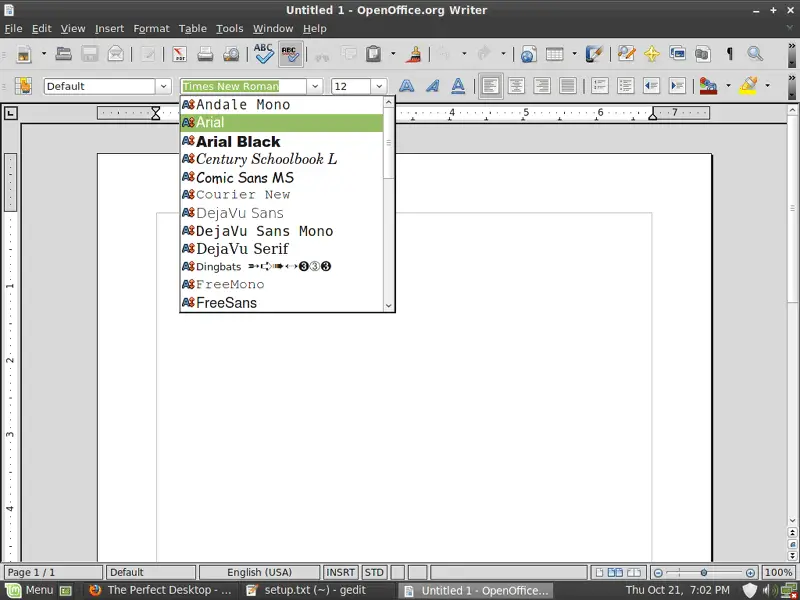
Task: Open the Font Size dropdown
Action: click(x=379, y=86)
